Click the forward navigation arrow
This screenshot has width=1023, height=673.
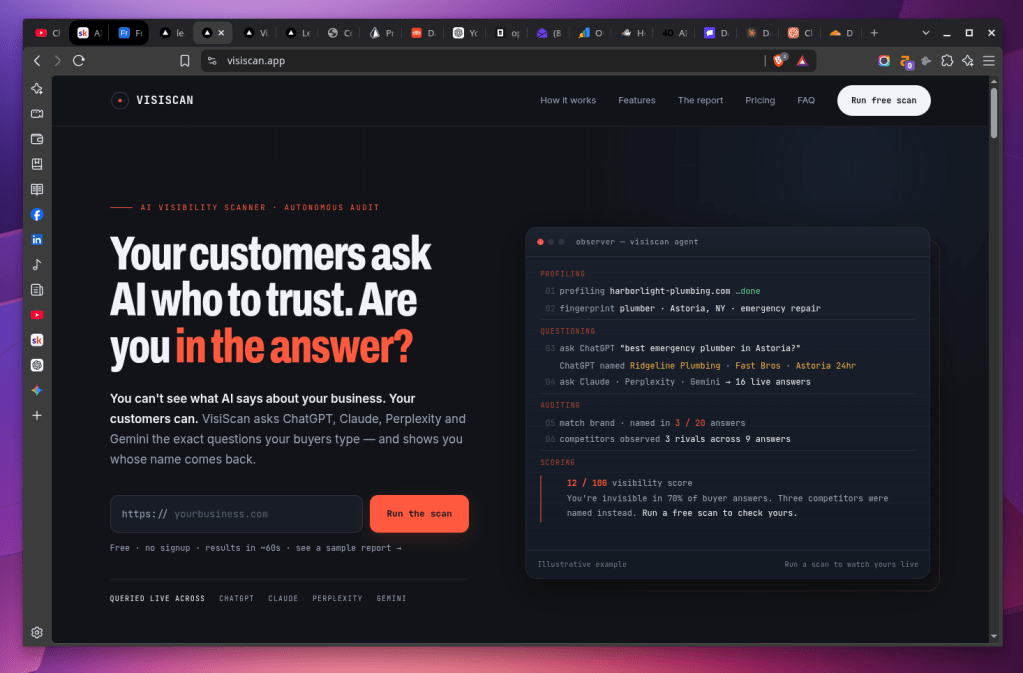(57, 61)
